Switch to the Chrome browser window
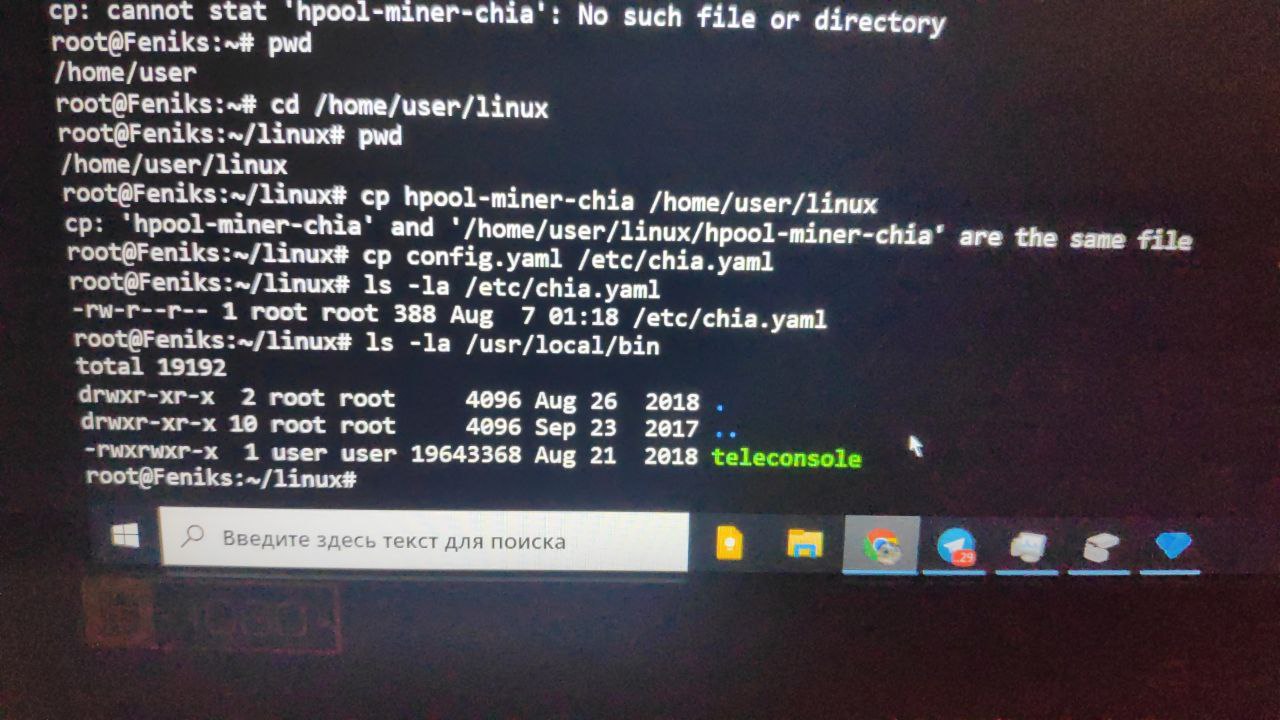 881,545
